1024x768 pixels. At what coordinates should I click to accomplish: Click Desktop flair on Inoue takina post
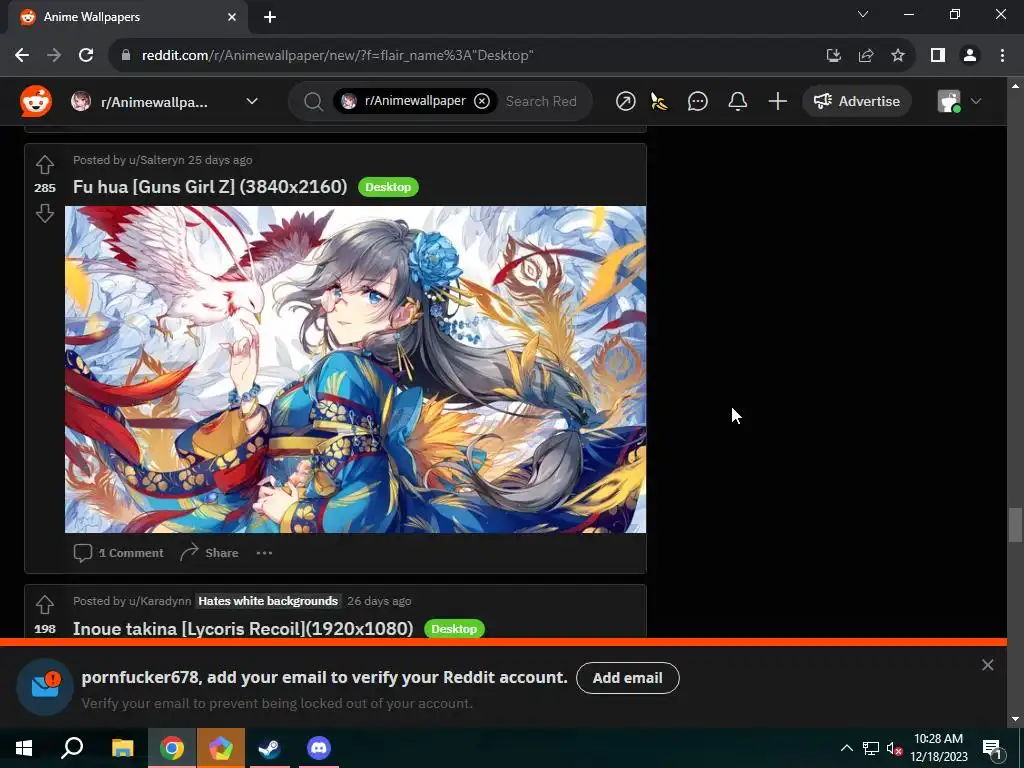454,628
